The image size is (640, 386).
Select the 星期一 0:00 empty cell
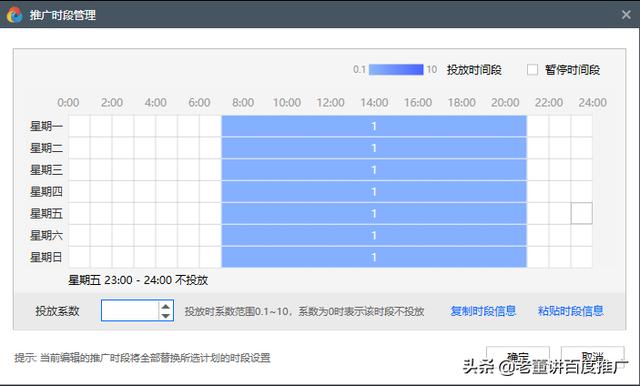[79, 126]
